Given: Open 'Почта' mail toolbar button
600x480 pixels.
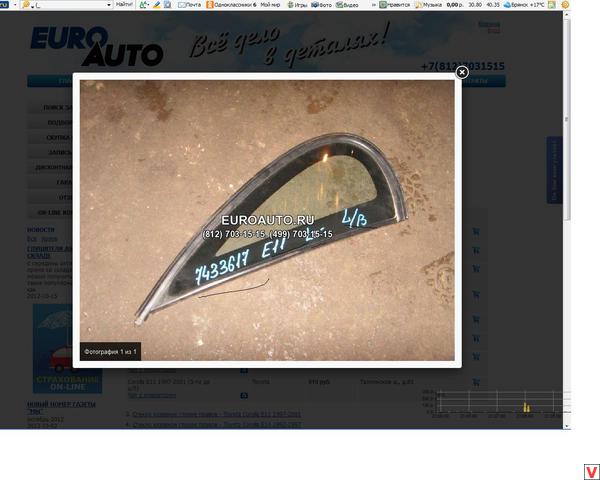Looking at the screenshot, I should point(189,5).
